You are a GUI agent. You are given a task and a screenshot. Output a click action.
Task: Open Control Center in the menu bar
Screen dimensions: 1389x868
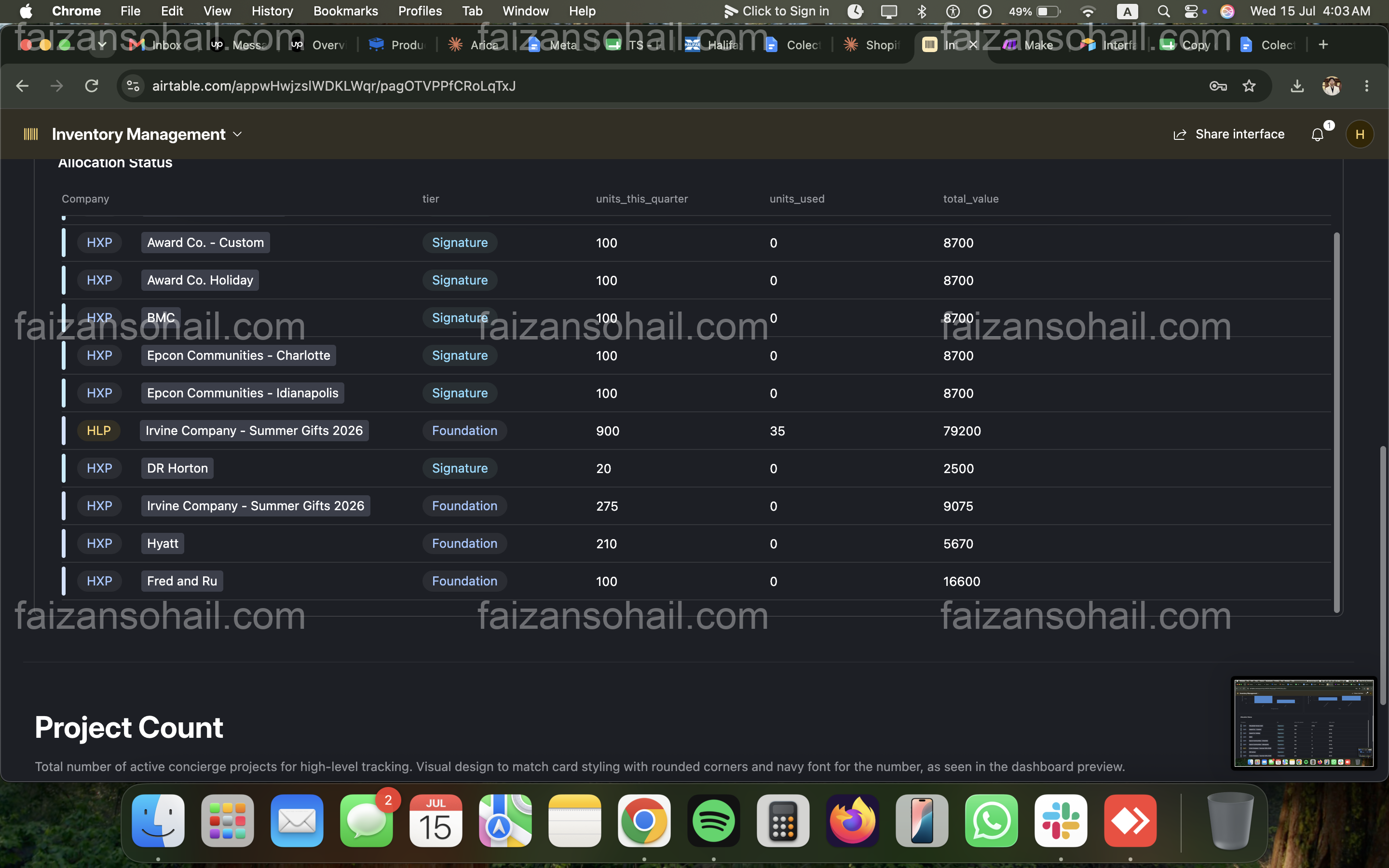tap(1192, 11)
